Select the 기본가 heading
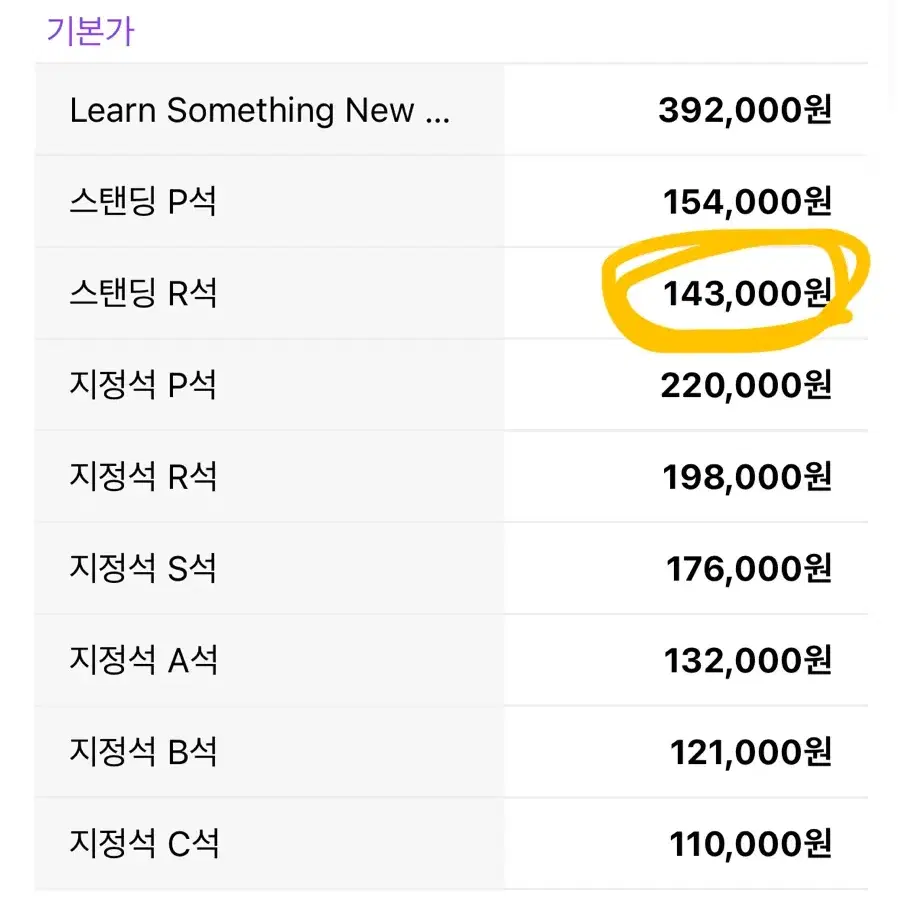The image size is (902, 902). click(90, 31)
